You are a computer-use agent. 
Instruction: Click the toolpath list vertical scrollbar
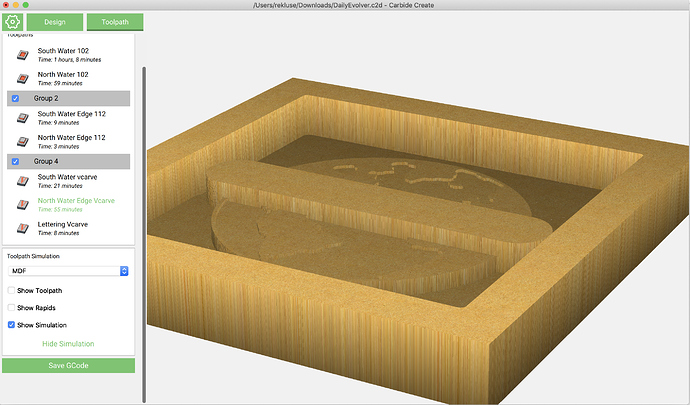click(143, 234)
